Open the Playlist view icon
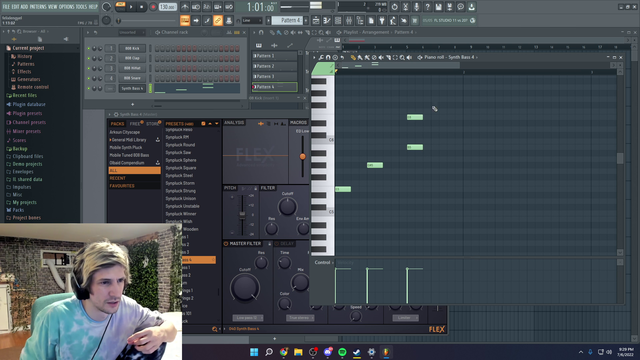Screen dimensions: 640x360 coord(316,20)
